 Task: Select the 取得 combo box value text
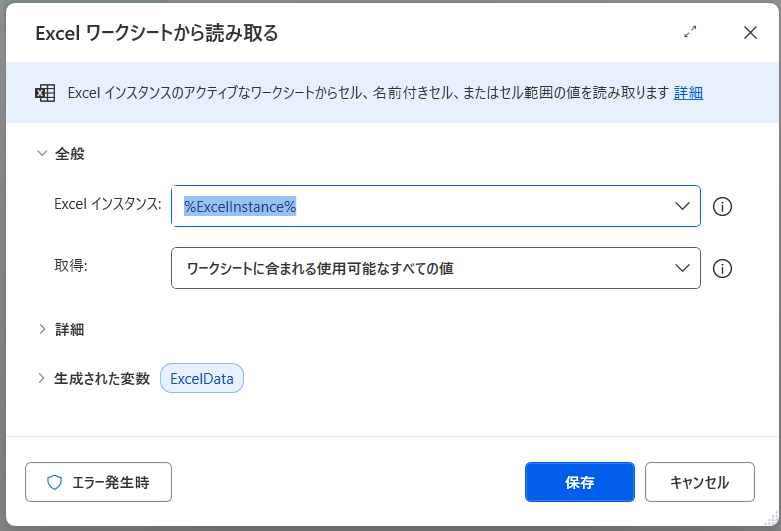(320, 268)
